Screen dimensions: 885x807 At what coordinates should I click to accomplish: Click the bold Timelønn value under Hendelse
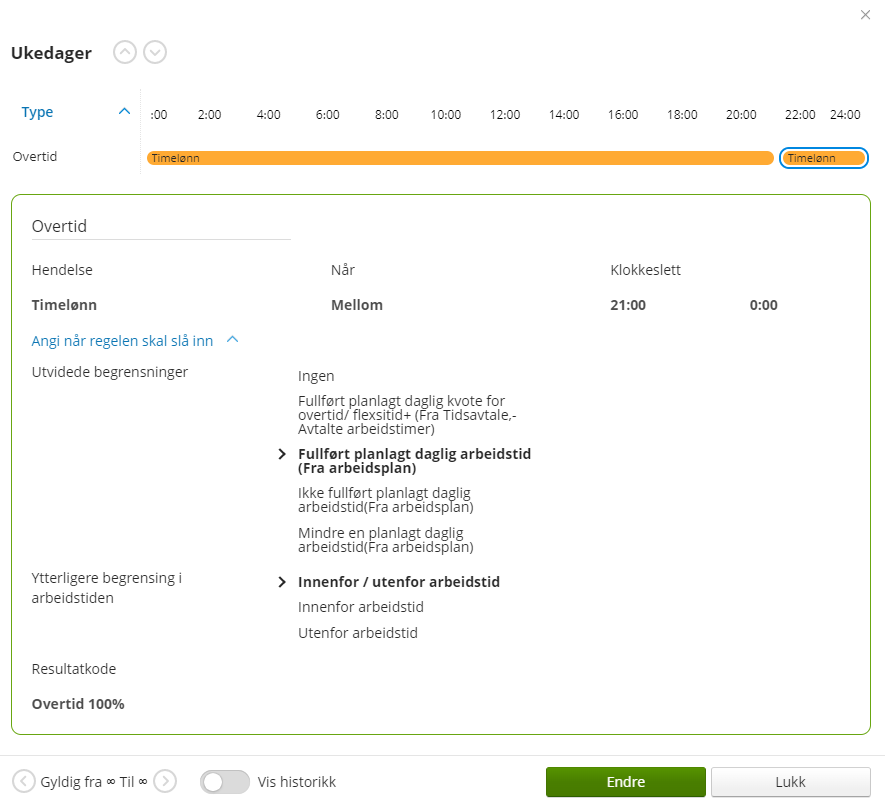coord(64,305)
